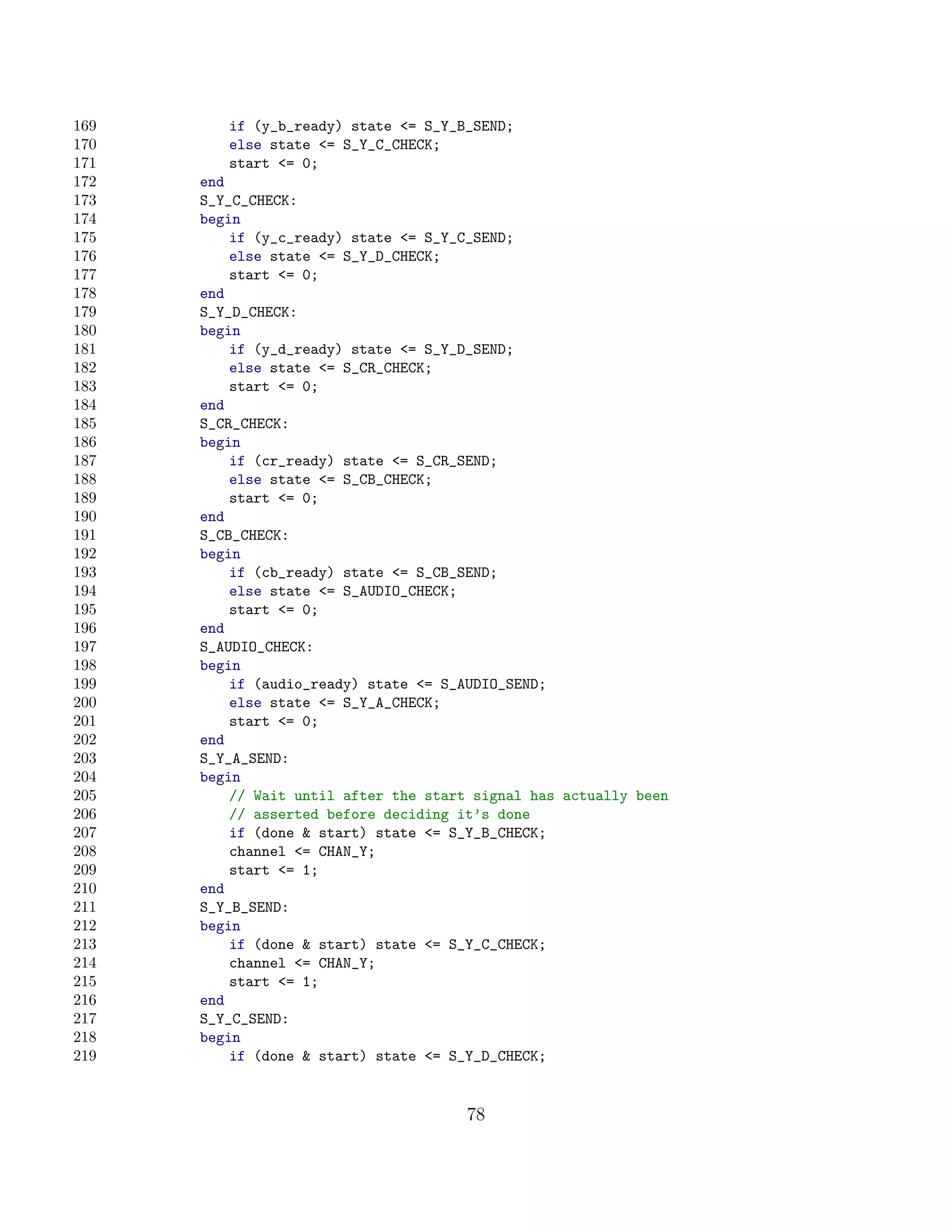Click line number 203
The width and height of the screenshot is (952, 1232).
85,758
